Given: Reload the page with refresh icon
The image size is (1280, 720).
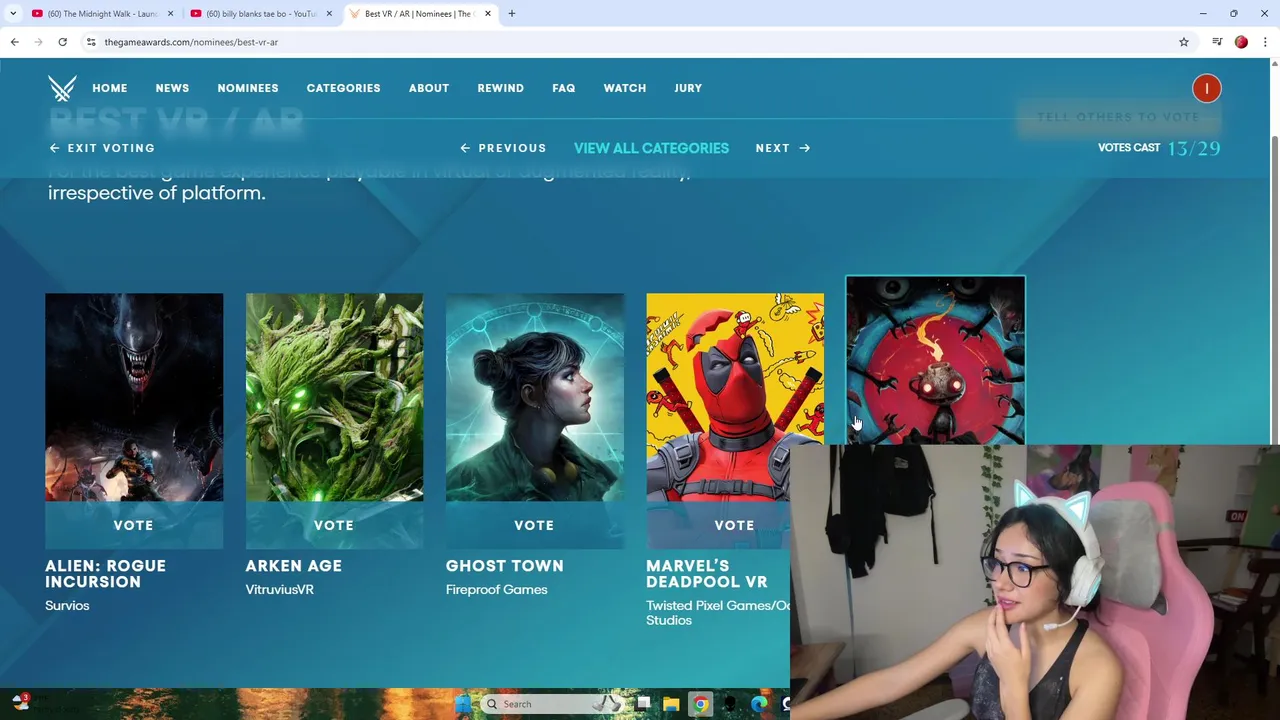Looking at the screenshot, I should pos(62,42).
